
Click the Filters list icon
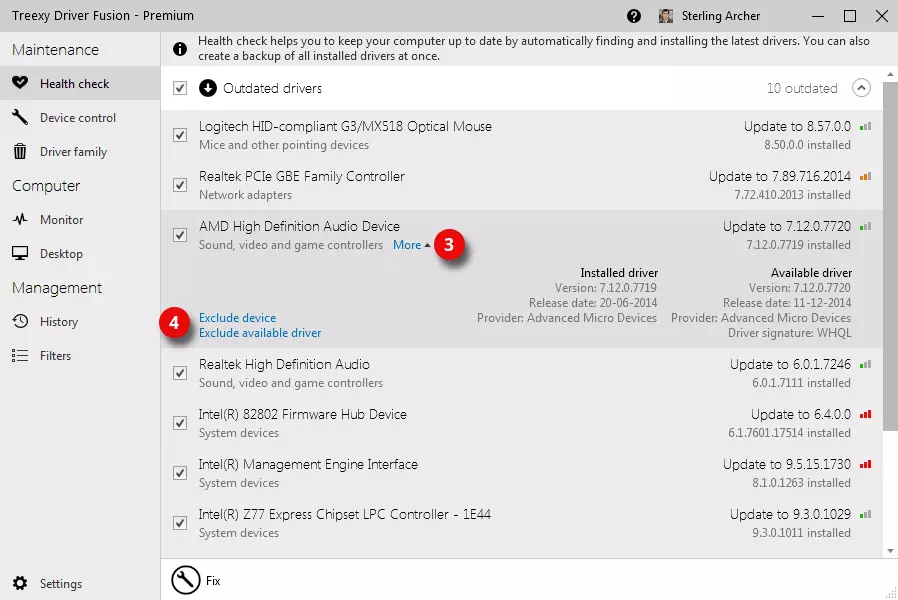coord(20,356)
